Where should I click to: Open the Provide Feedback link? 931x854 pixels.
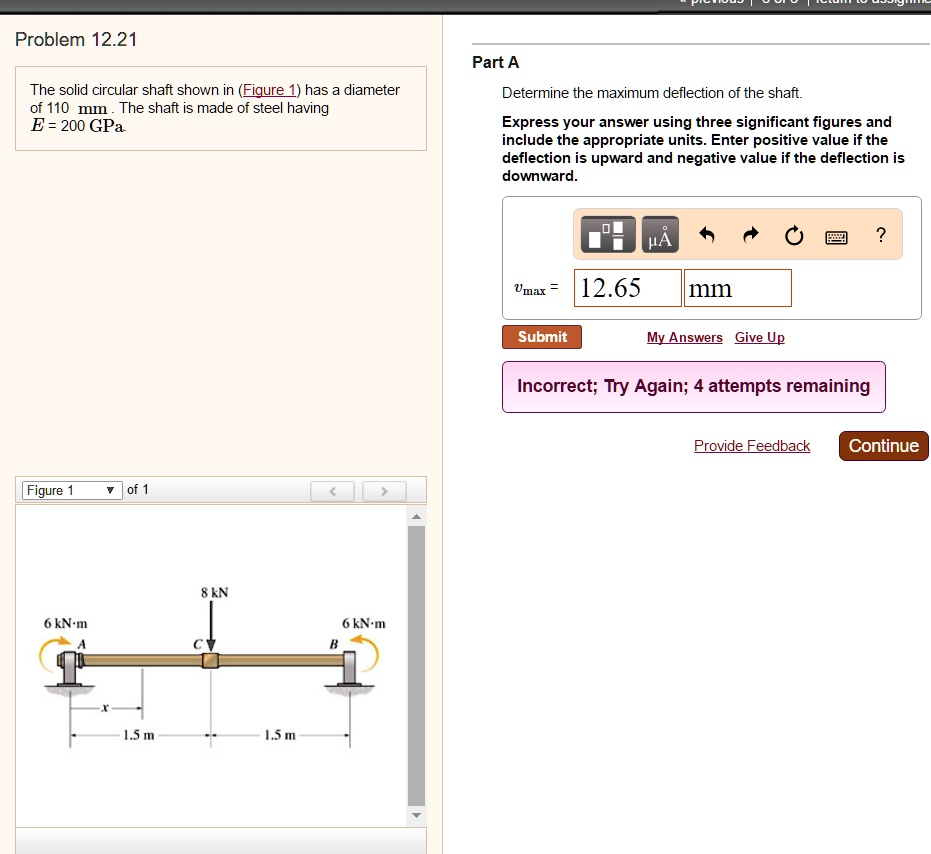click(x=752, y=446)
